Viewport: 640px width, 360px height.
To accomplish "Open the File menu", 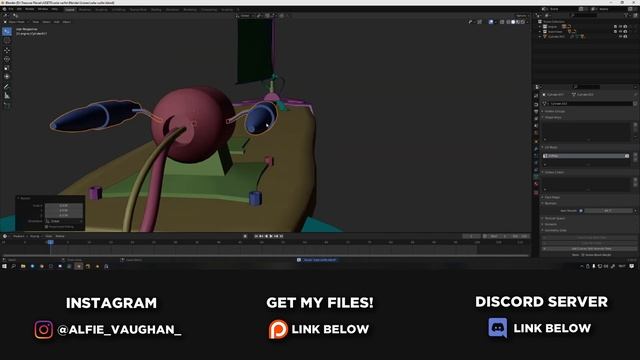I will [x=11, y=9].
